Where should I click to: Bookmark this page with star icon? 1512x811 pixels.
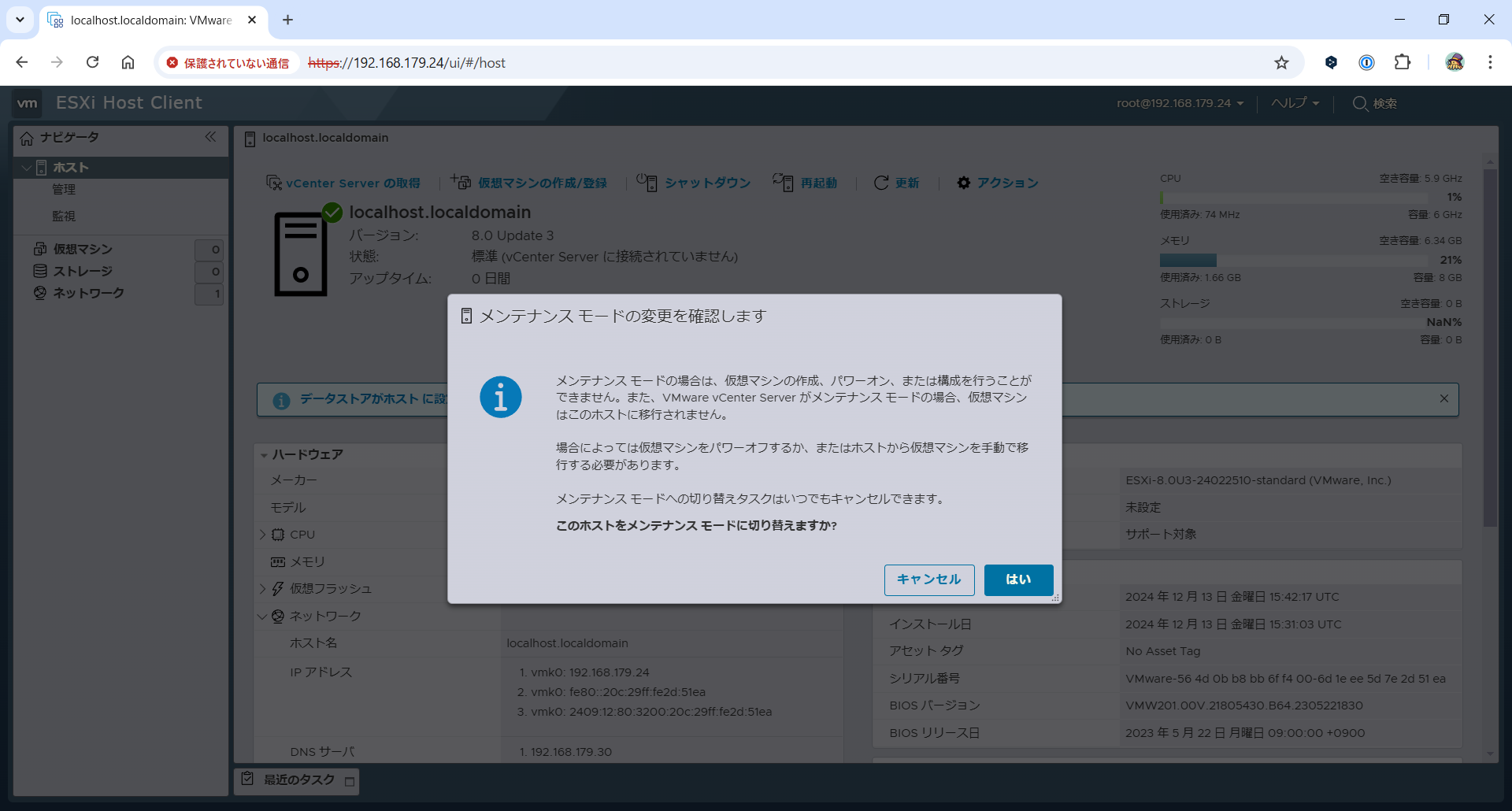point(1282,62)
